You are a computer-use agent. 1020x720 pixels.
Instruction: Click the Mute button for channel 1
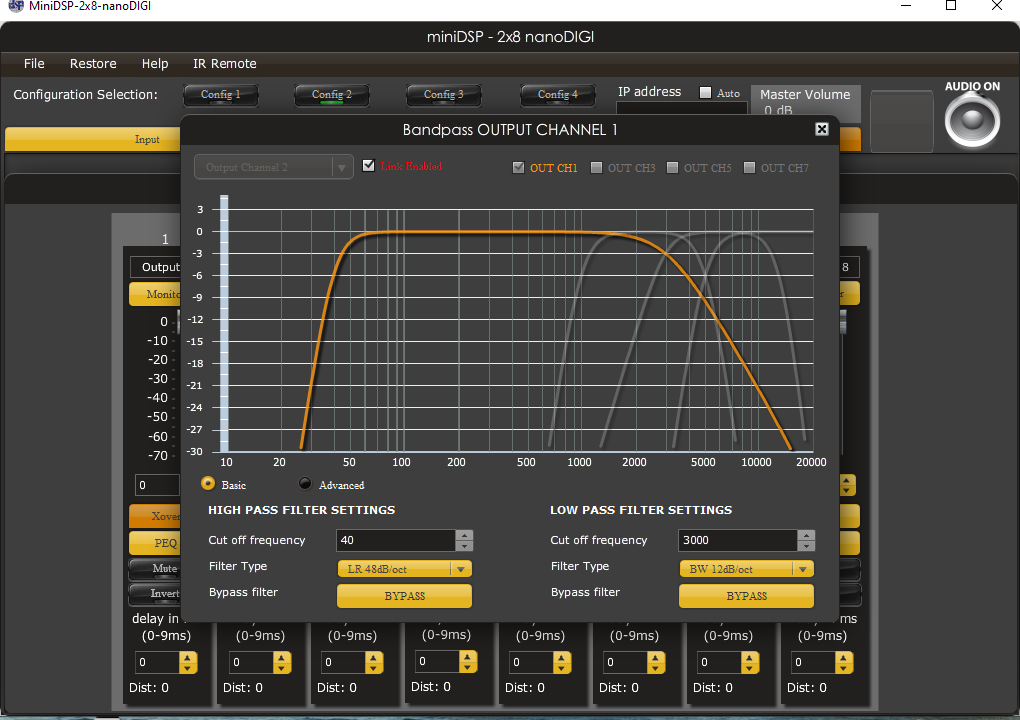tap(155, 568)
